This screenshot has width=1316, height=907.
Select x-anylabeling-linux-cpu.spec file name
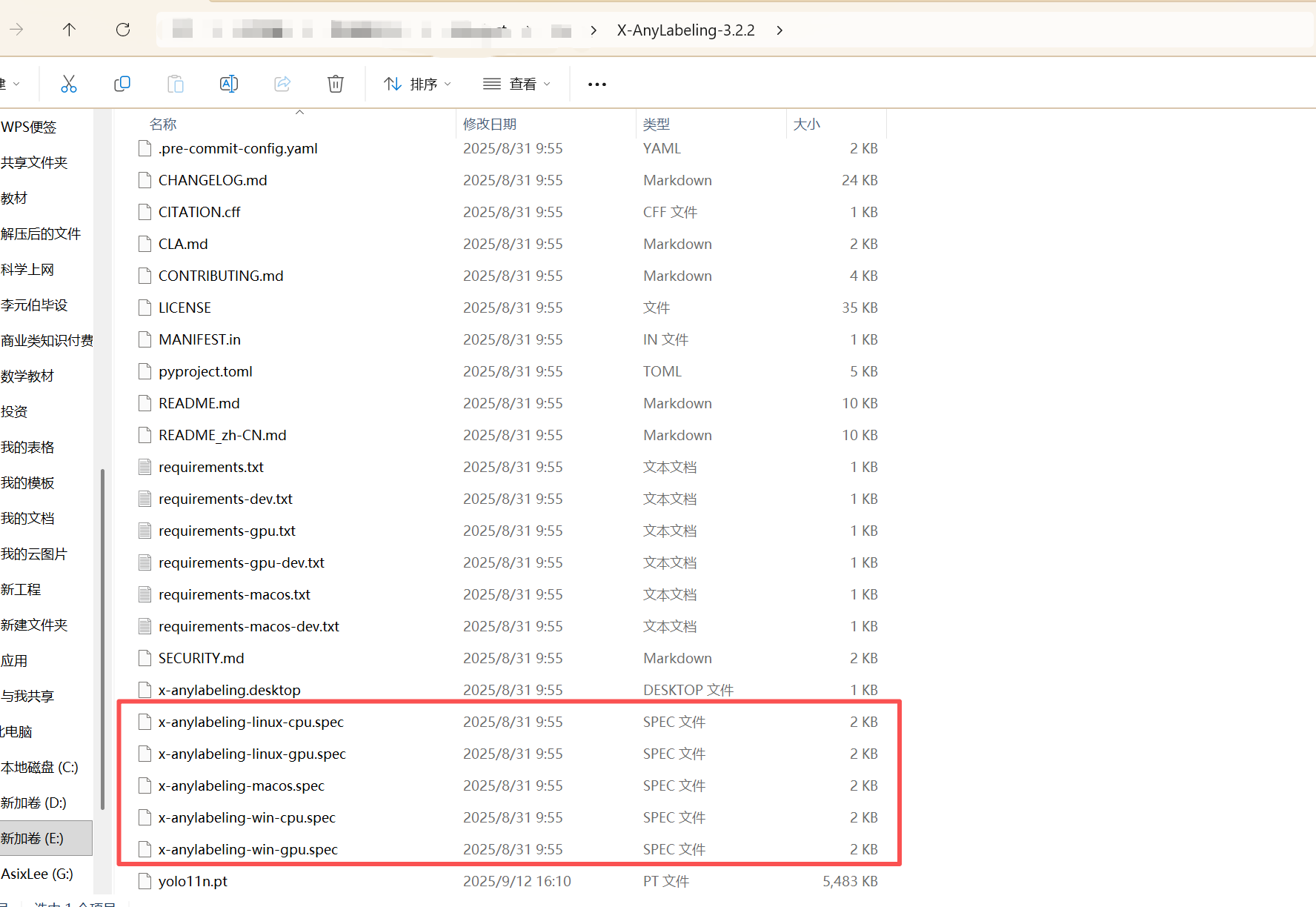click(251, 722)
